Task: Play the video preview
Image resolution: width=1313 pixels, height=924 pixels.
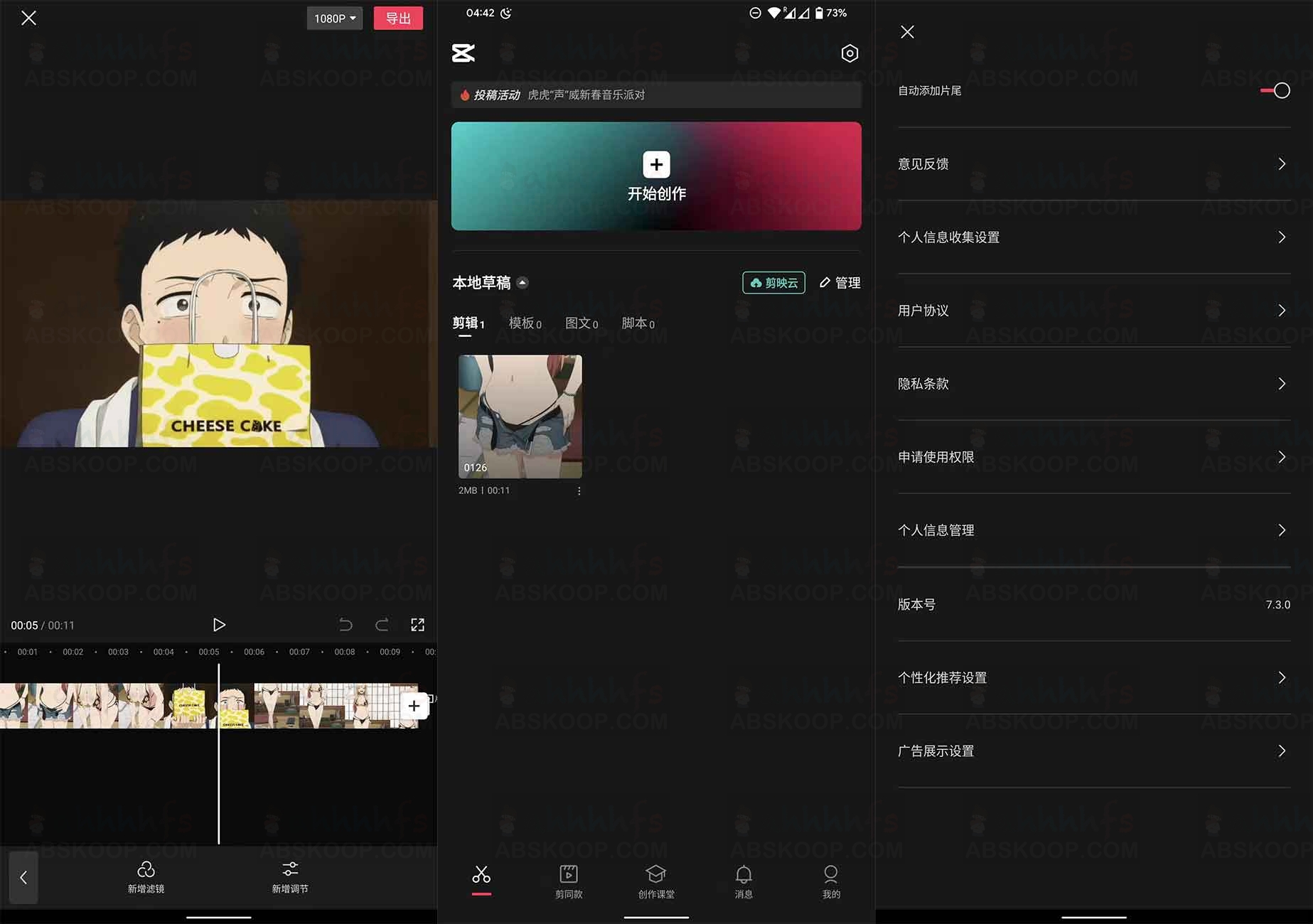Action: pos(219,625)
